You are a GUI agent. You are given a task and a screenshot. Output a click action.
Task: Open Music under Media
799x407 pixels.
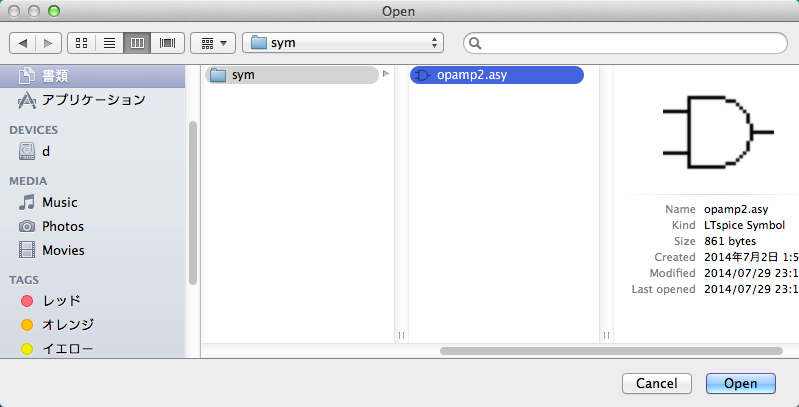pyautogui.click(x=92, y=202)
